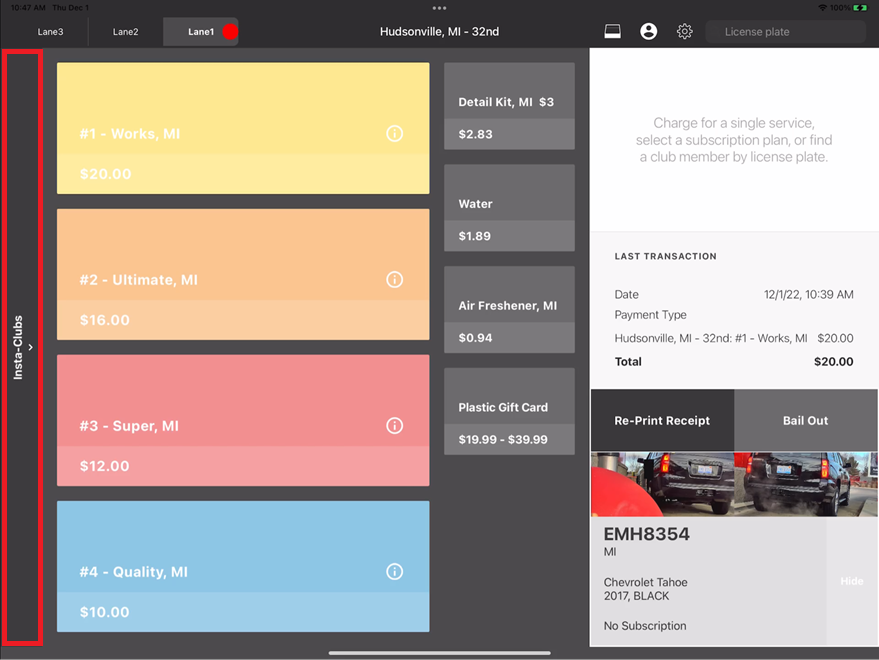The width and height of the screenshot is (879, 660).
Task: Show info for #3 - Super, MI
Action: pyautogui.click(x=395, y=426)
